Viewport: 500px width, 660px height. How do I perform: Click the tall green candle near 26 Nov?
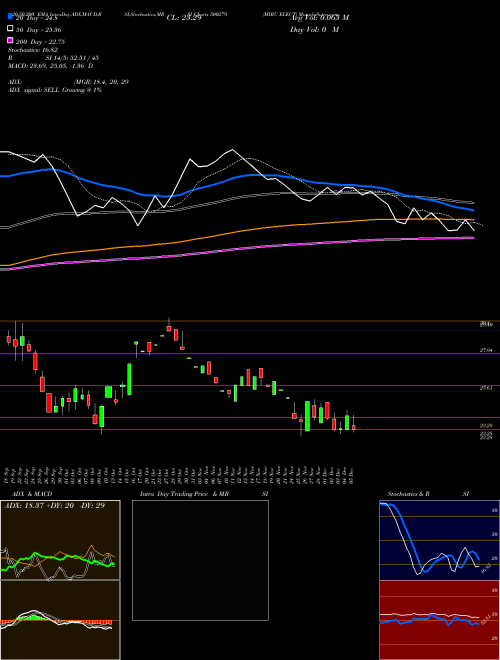[x=307, y=416]
